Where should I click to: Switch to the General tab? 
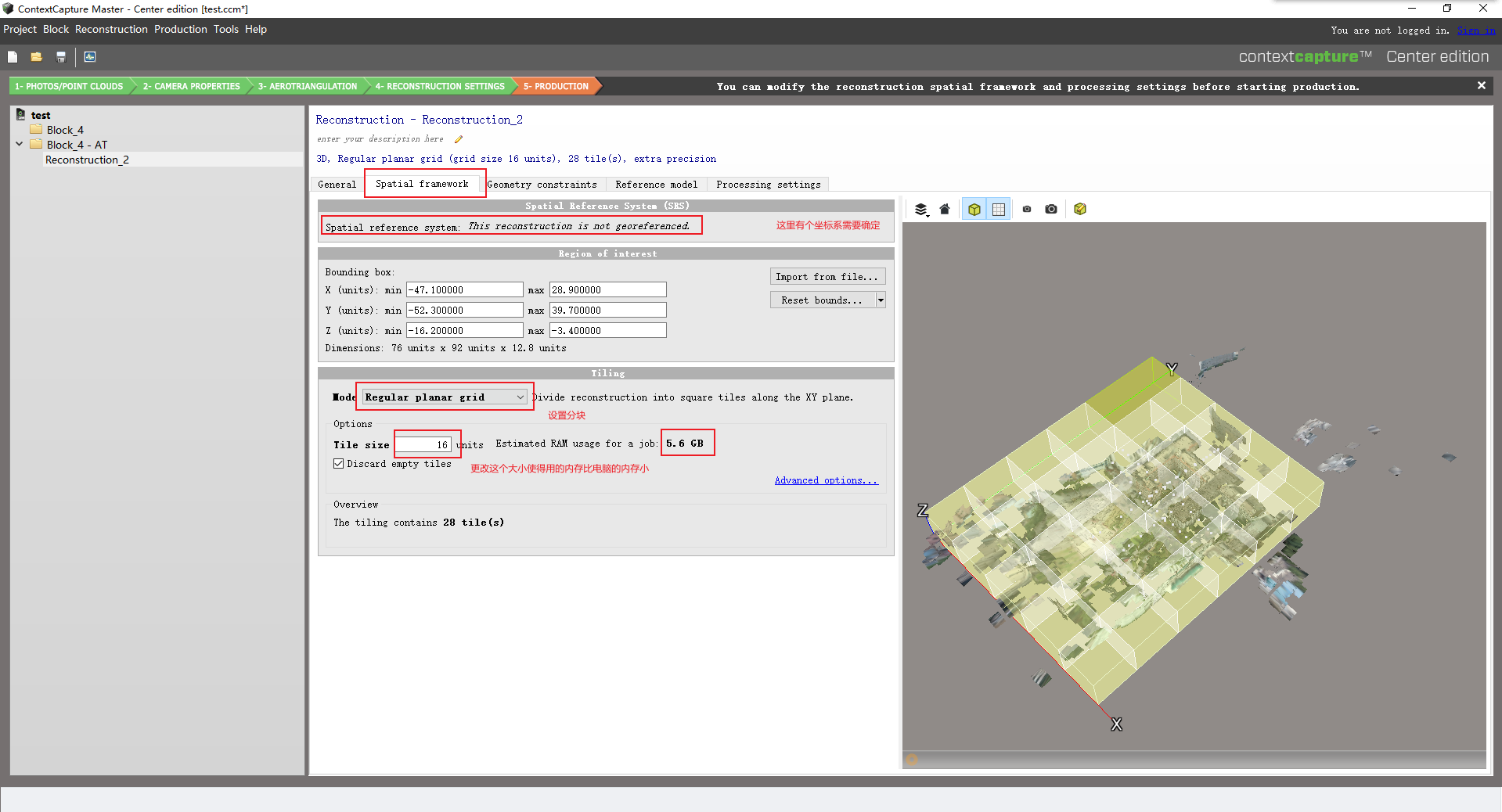pyautogui.click(x=337, y=185)
